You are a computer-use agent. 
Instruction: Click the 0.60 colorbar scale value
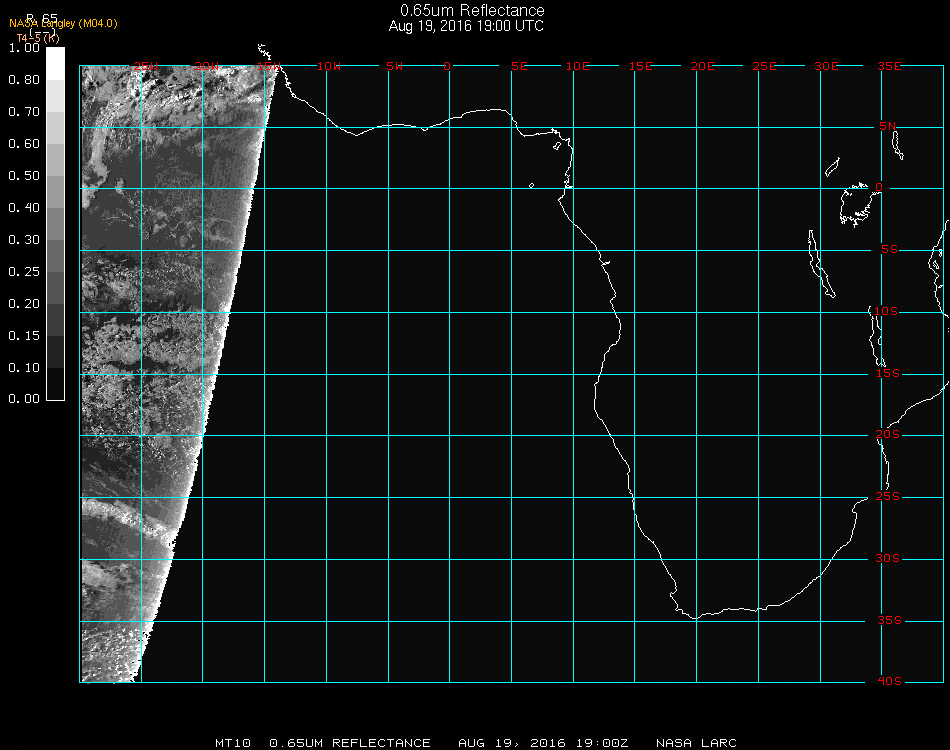pos(24,144)
